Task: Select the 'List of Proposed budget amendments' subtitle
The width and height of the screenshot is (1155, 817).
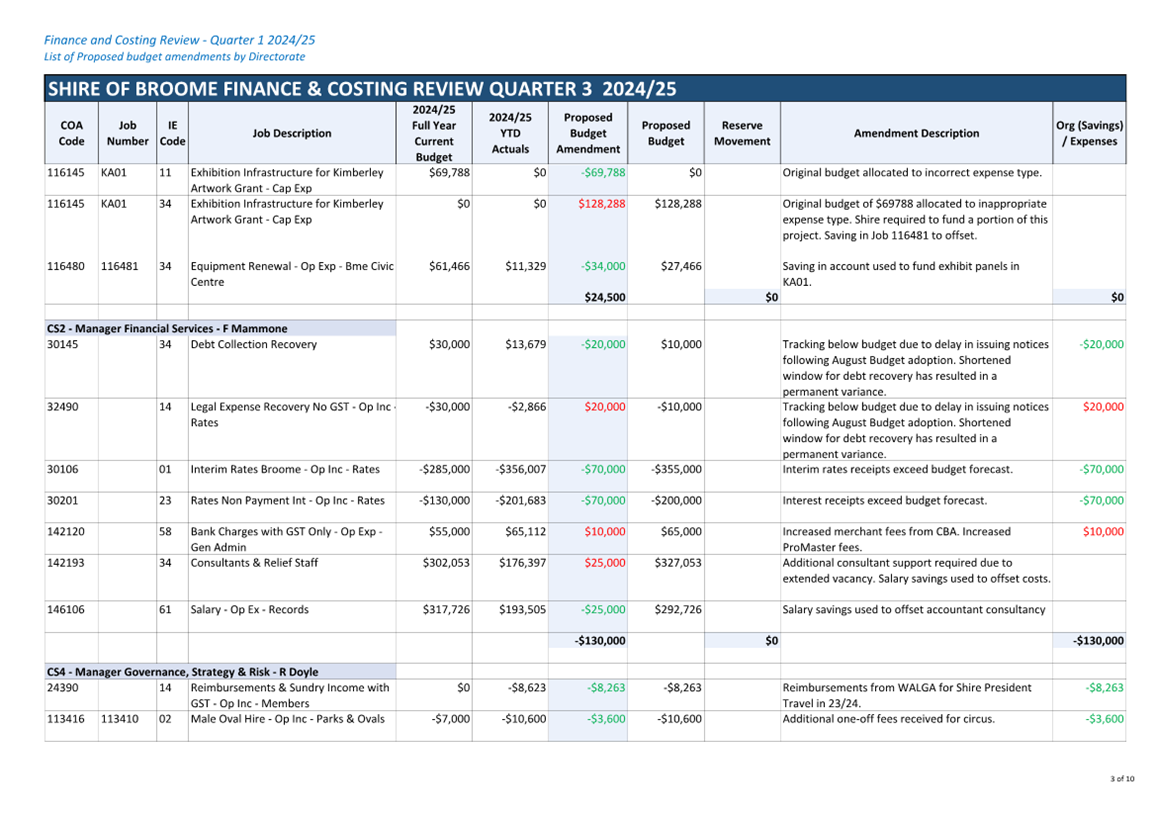Action: (x=174, y=57)
